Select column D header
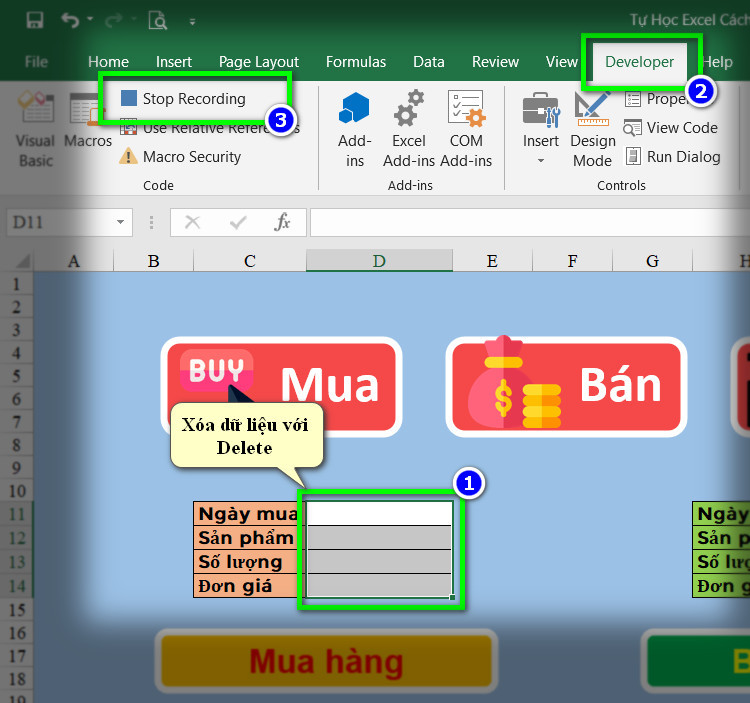The image size is (750, 703). pos(379,261)
